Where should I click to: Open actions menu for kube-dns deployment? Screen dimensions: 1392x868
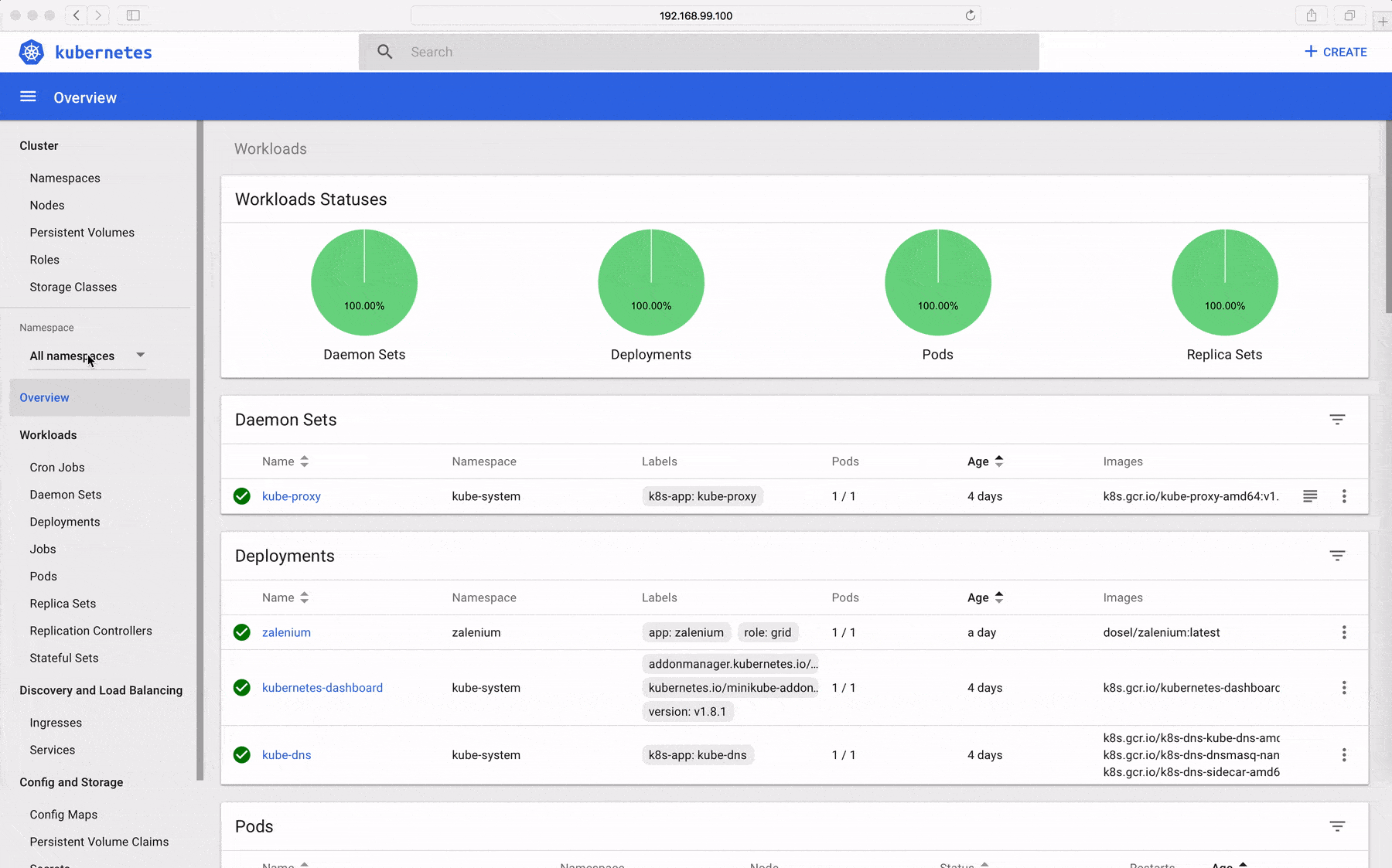click(x=1344, y=755)
